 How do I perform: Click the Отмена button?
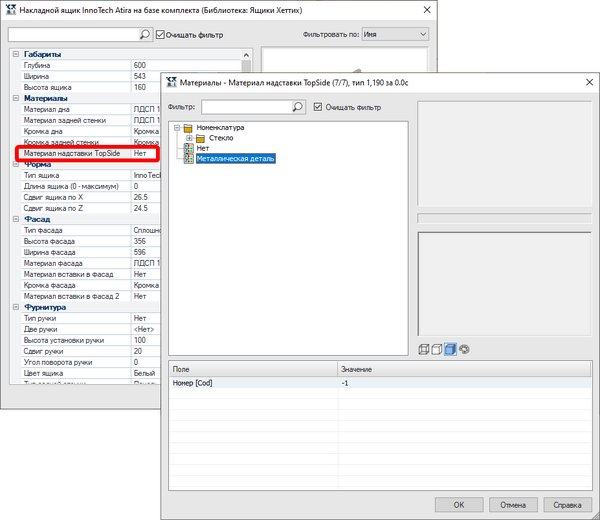point(513,505)
